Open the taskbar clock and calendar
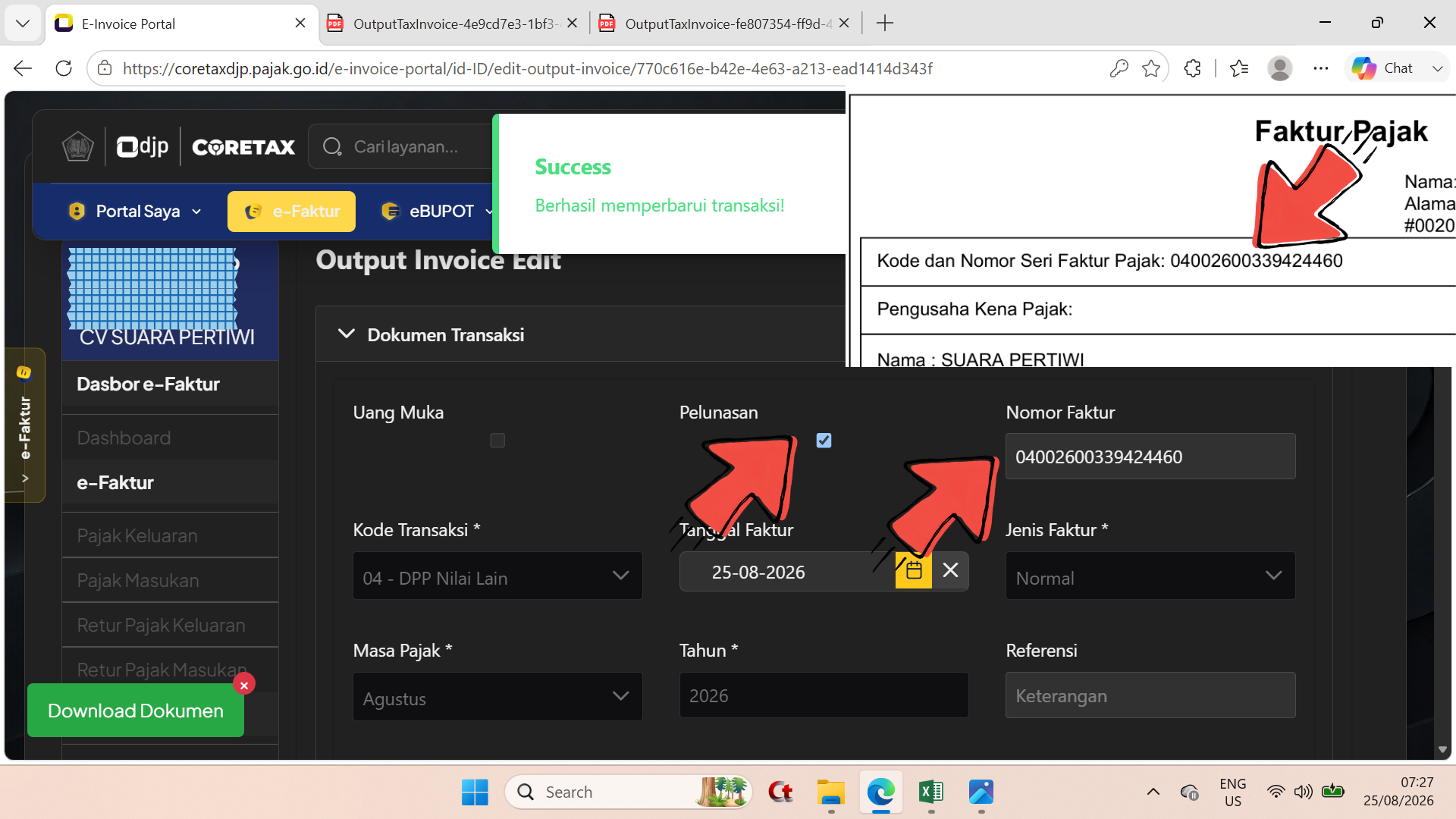The image size is (1456, 819). (x=1398, y=792)
